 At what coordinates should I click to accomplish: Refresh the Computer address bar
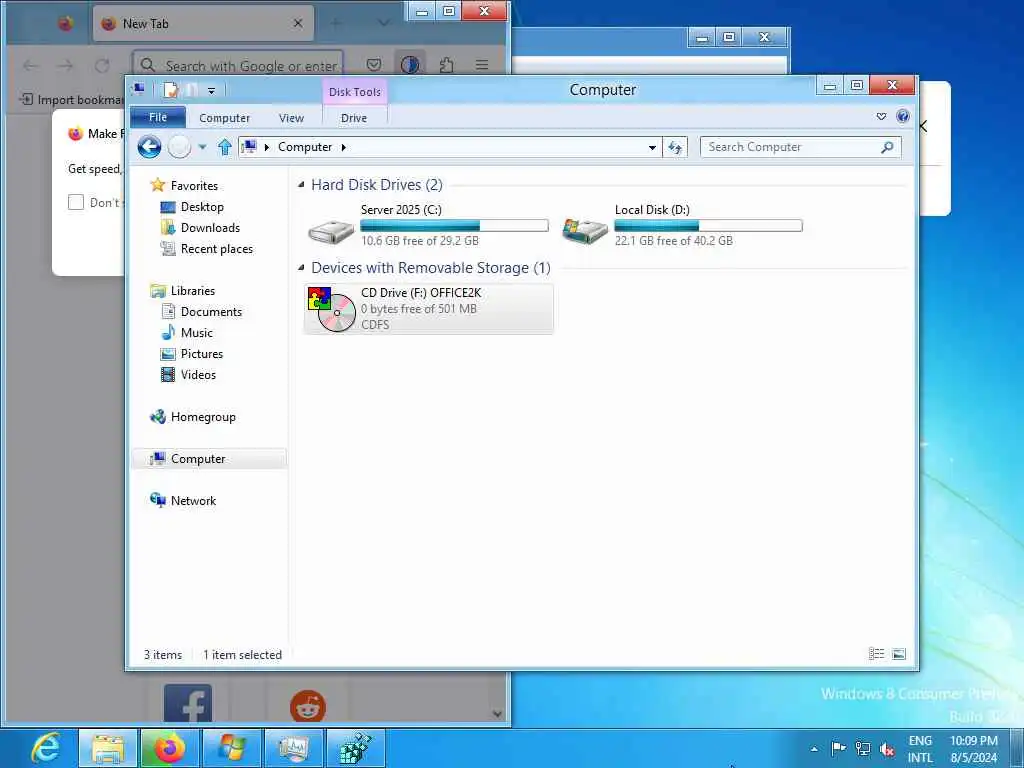click(675, 147)
